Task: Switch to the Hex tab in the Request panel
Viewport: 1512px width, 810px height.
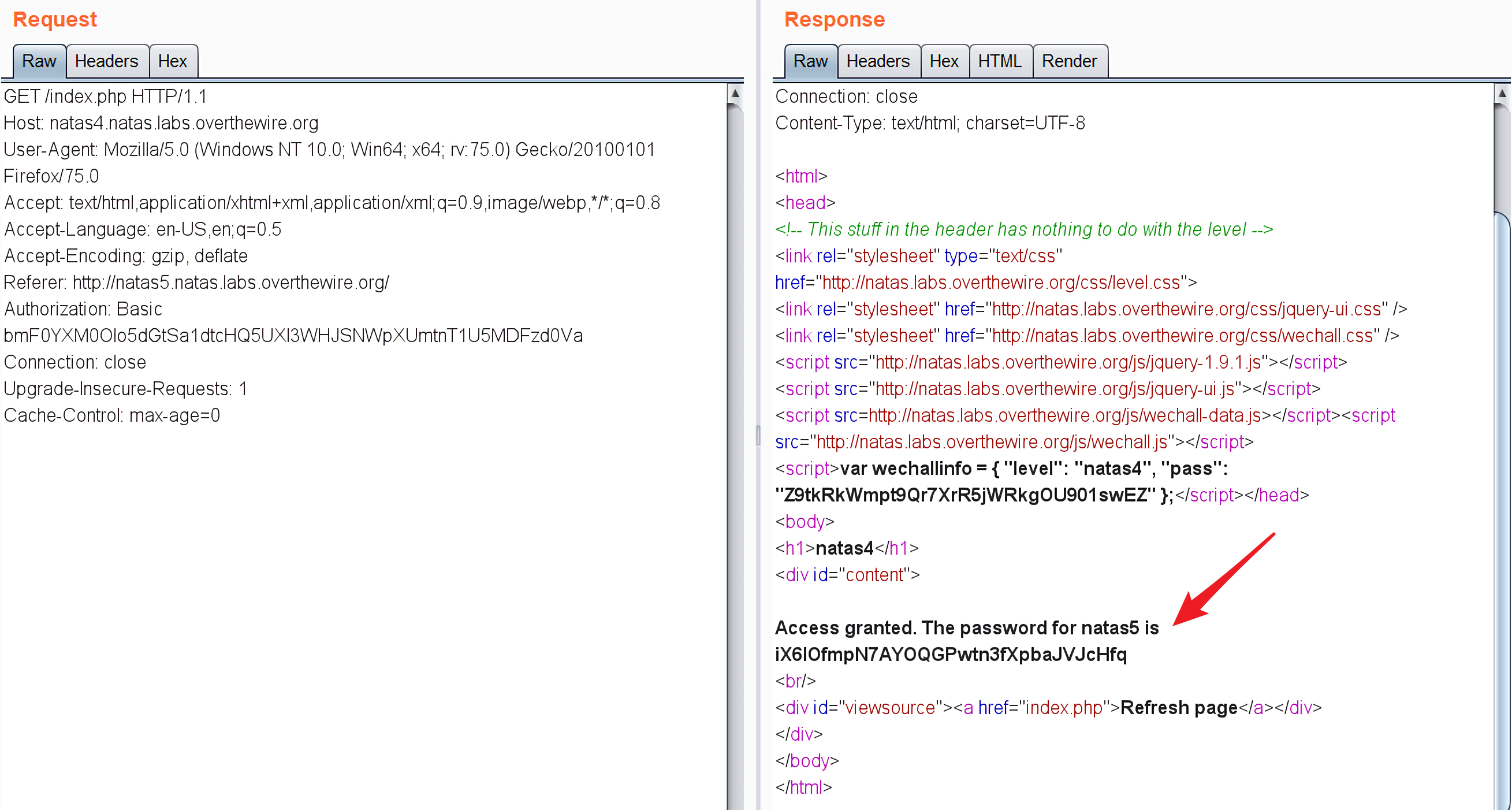Action: [173, 61]
